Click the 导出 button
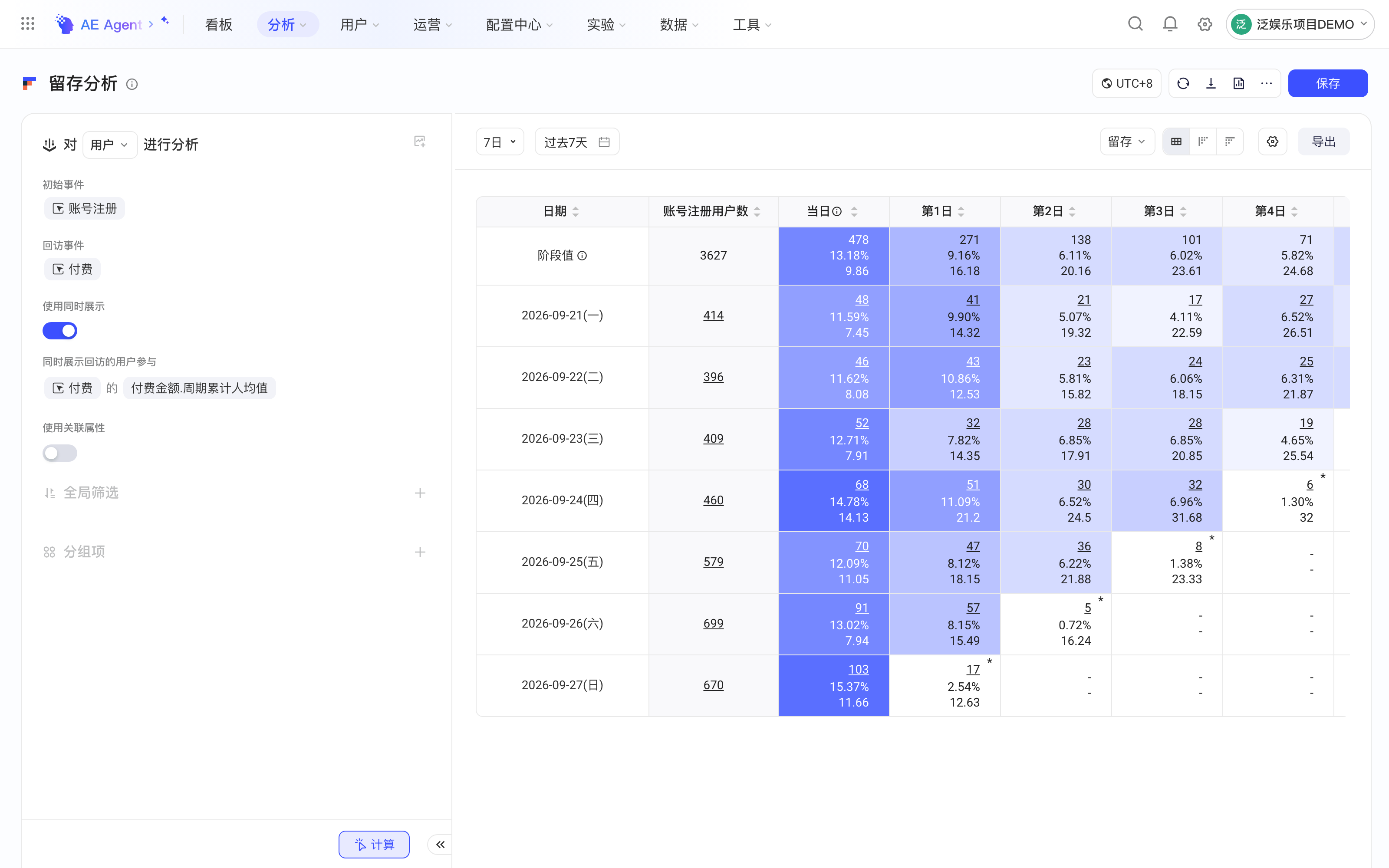 tap(1323, 142)
